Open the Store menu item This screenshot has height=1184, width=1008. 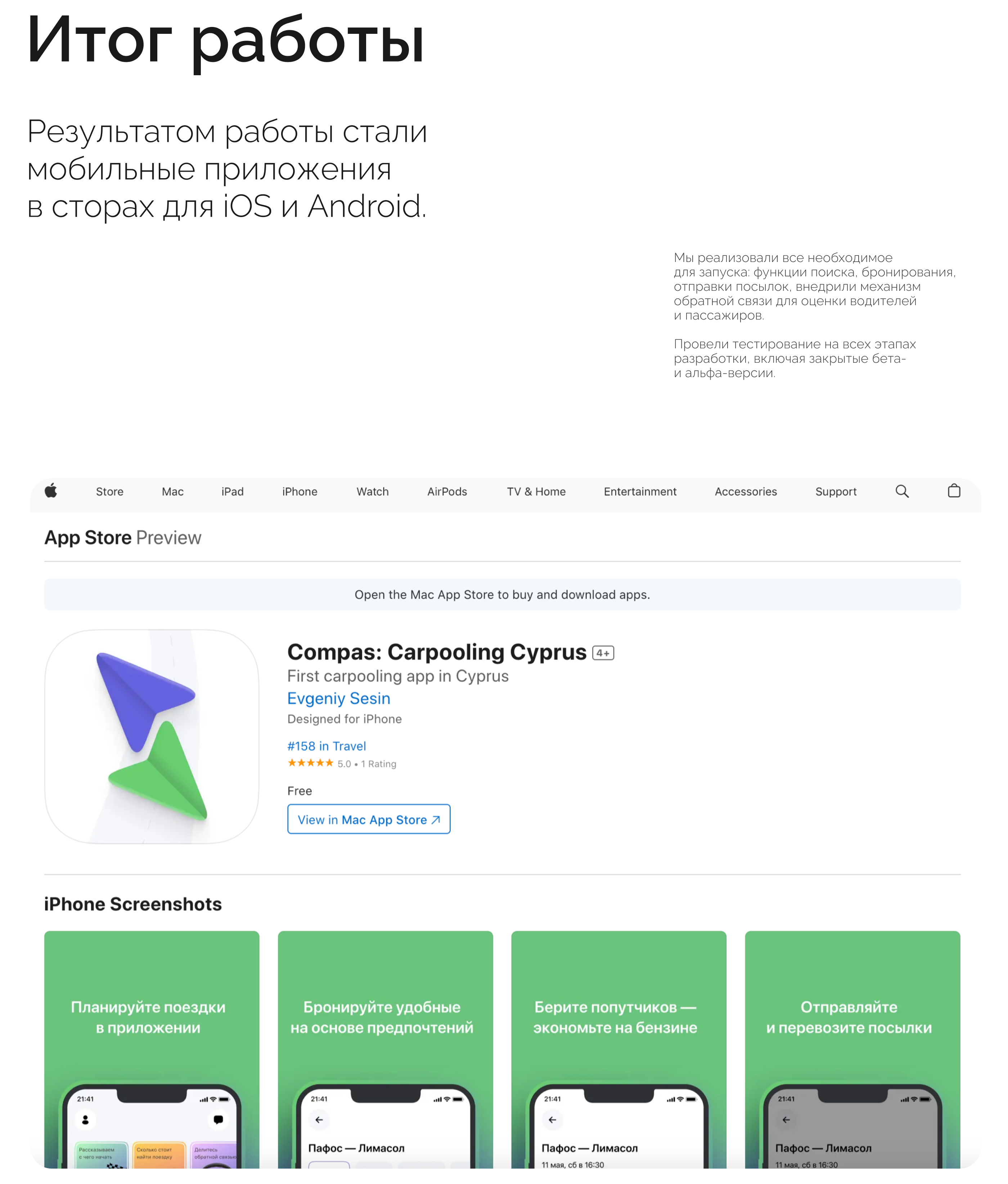point(110,492)
